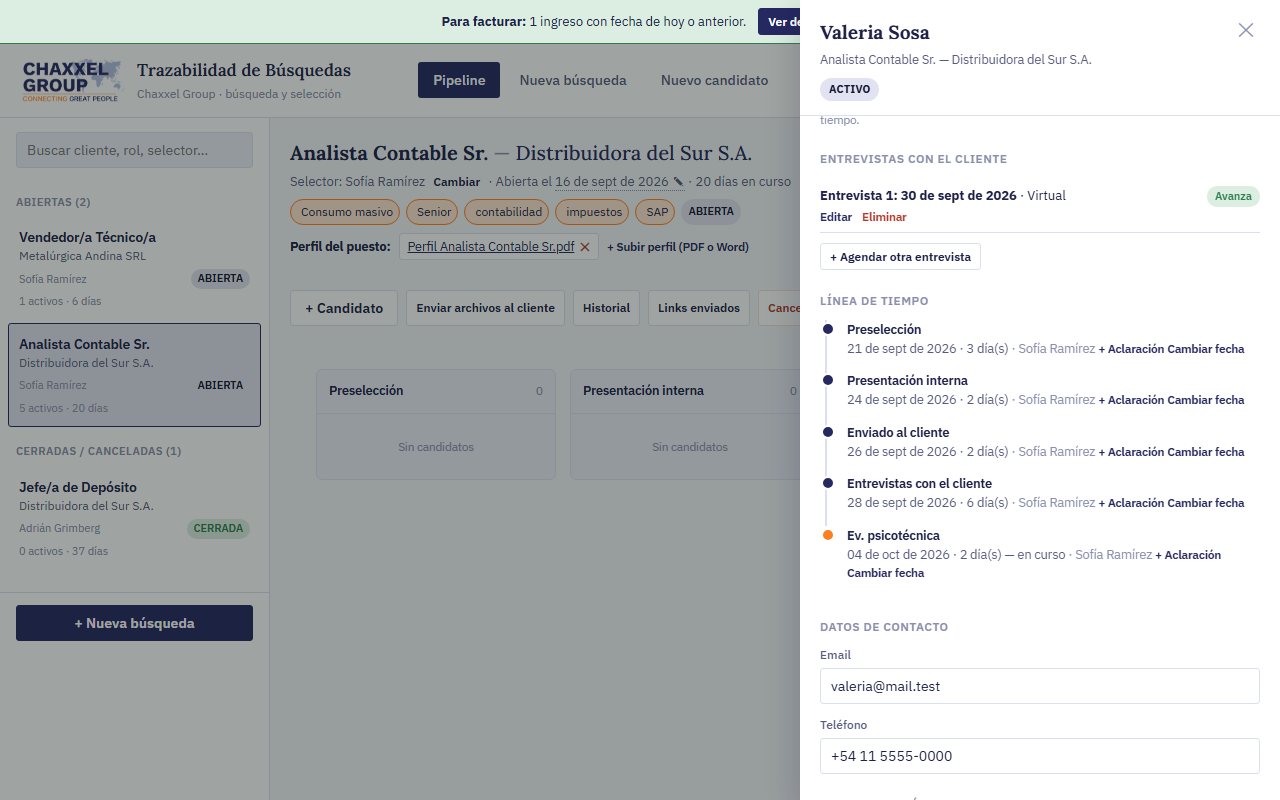The image size is (1280, 800).
Task: Click the ACTIVO status badge
Action: click(849, 89)
